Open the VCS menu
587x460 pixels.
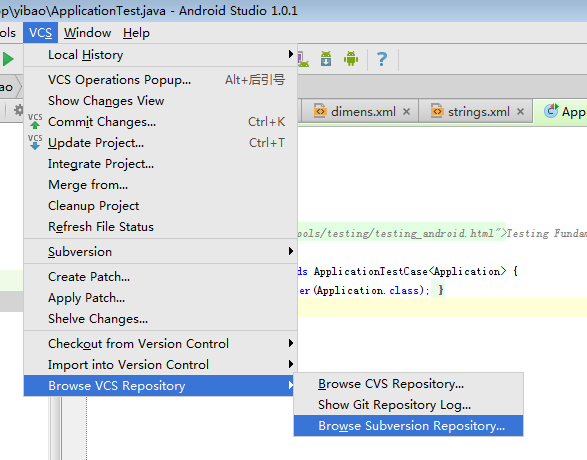(40, 33)
